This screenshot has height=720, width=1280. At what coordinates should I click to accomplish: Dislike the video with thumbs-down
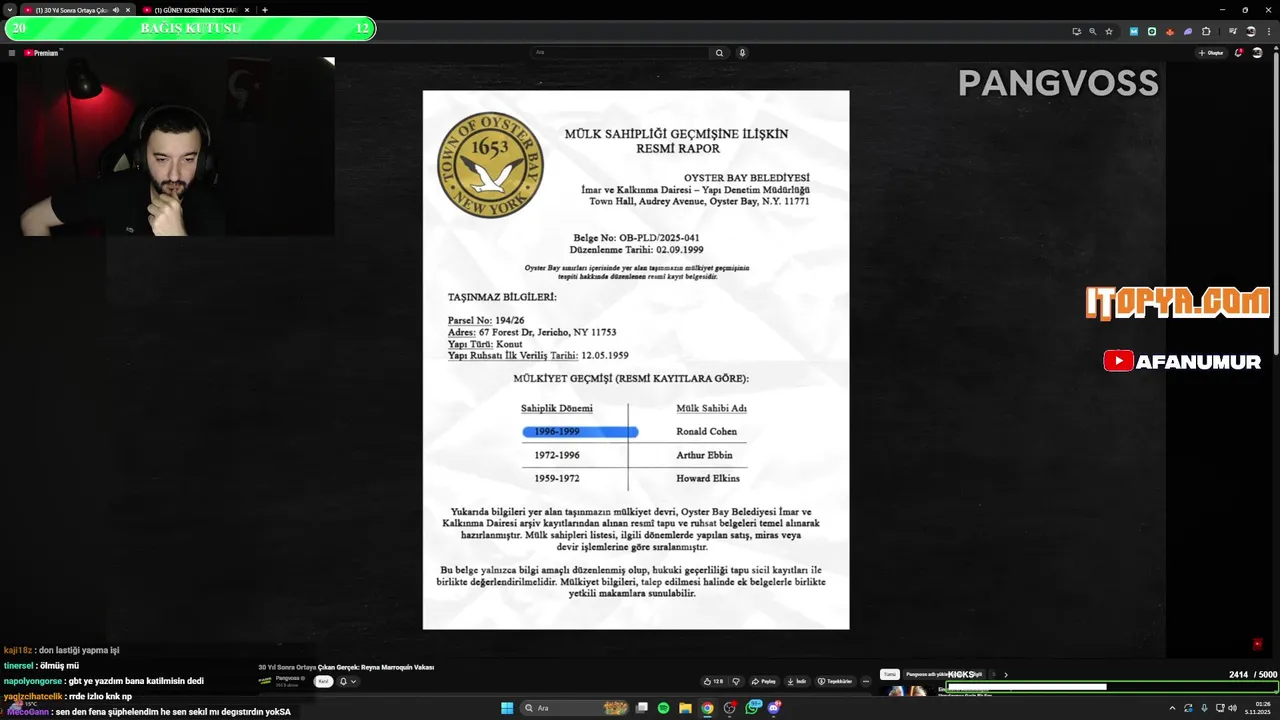pos(736,681)
